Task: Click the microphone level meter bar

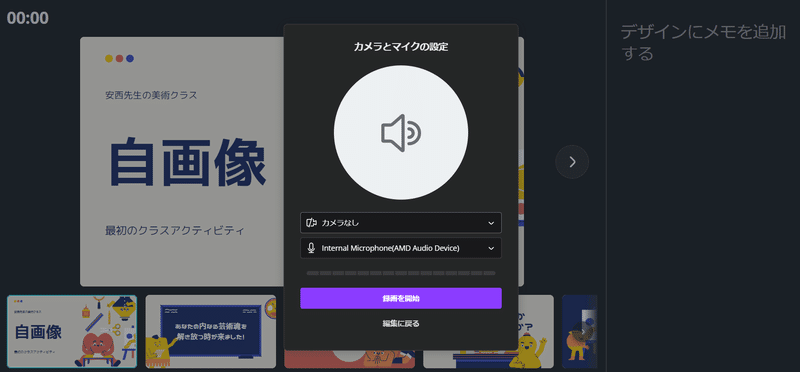Action: coord(401,273)
